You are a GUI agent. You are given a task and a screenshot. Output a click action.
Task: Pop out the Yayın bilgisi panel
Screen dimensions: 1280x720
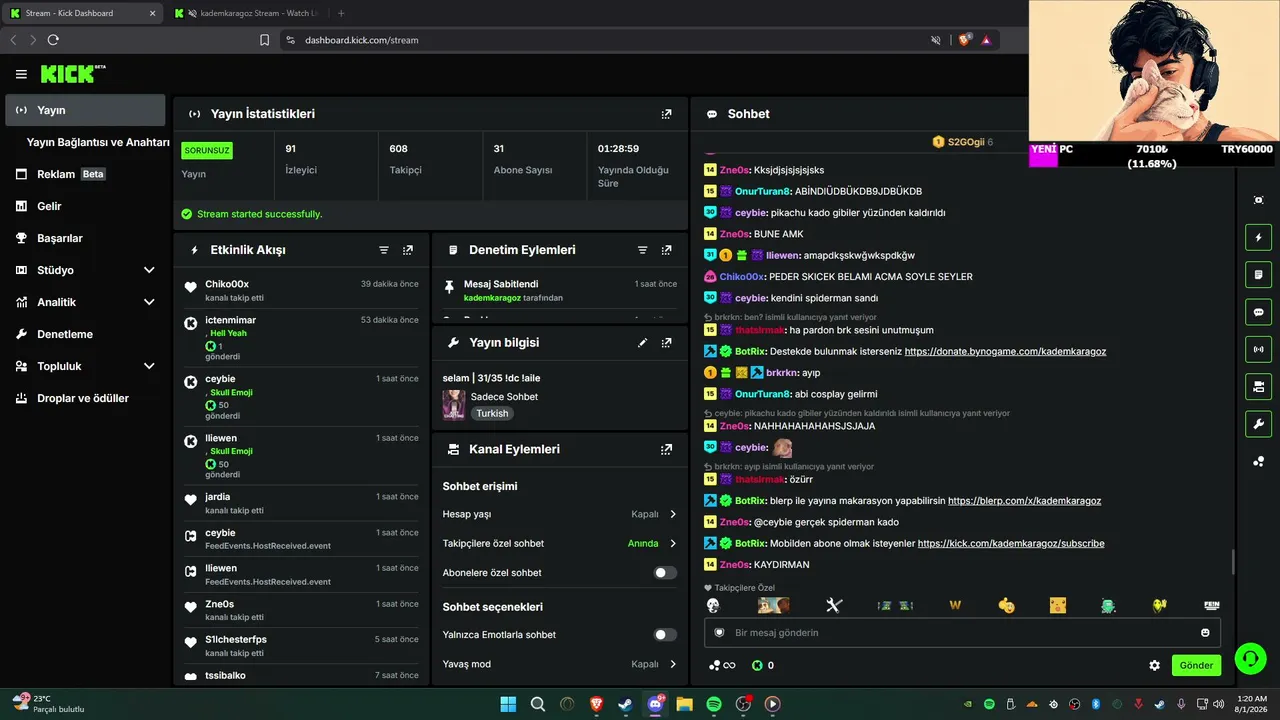pyautogui.click(x=667, y=342)
